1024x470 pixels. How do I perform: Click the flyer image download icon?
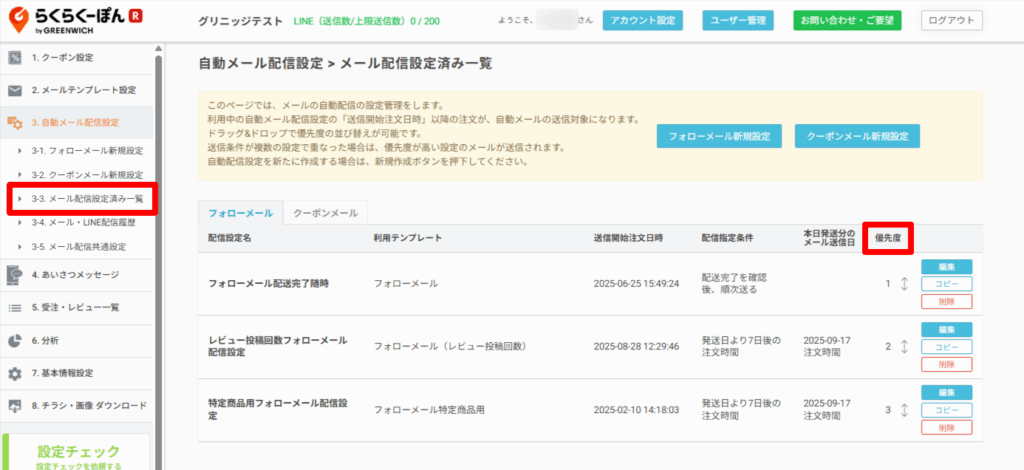point(15,406)
